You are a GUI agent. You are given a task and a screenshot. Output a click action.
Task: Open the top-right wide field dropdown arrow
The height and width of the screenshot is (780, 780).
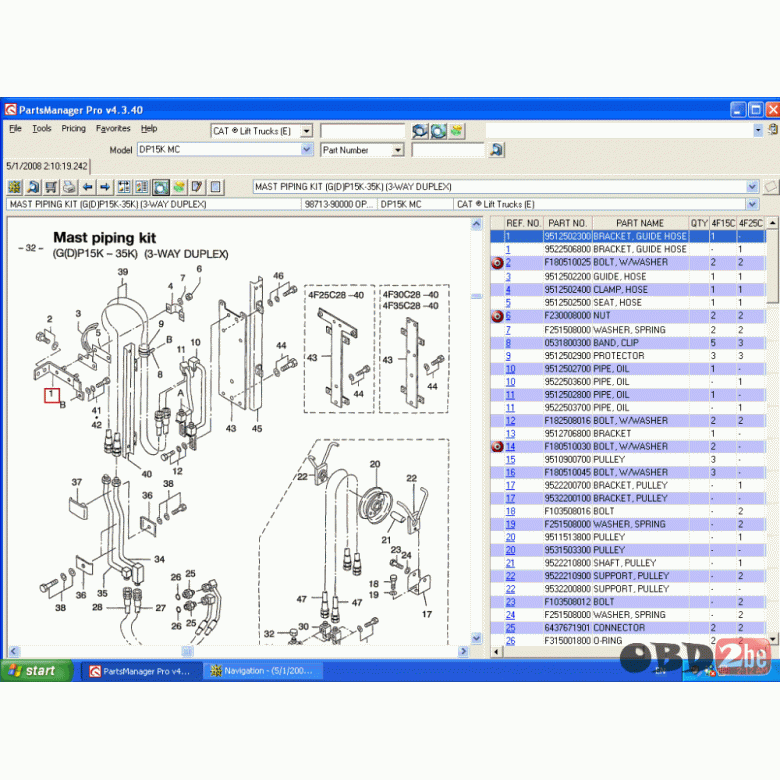point(758,130)
